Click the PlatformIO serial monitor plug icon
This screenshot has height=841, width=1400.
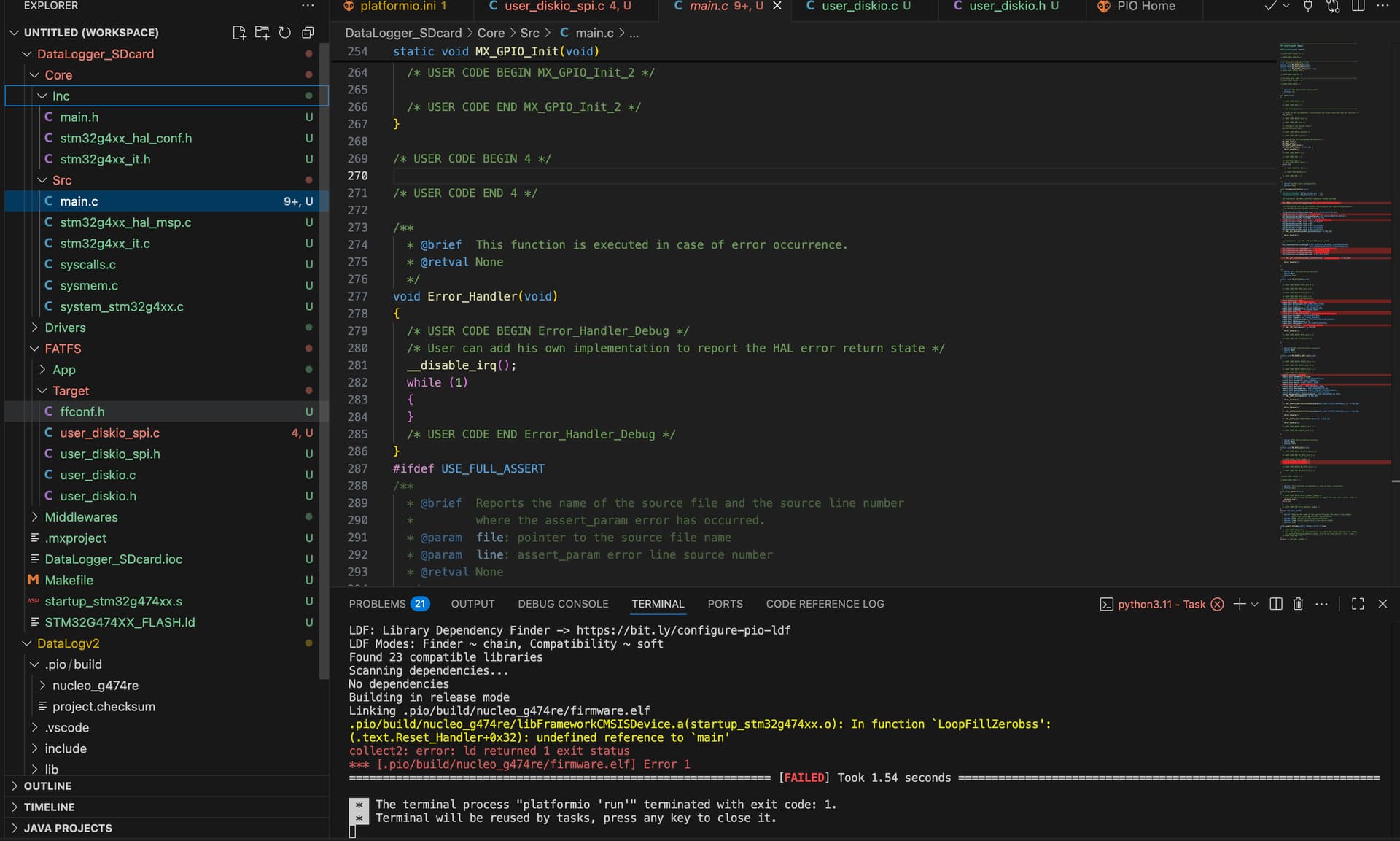point(1308,6)
